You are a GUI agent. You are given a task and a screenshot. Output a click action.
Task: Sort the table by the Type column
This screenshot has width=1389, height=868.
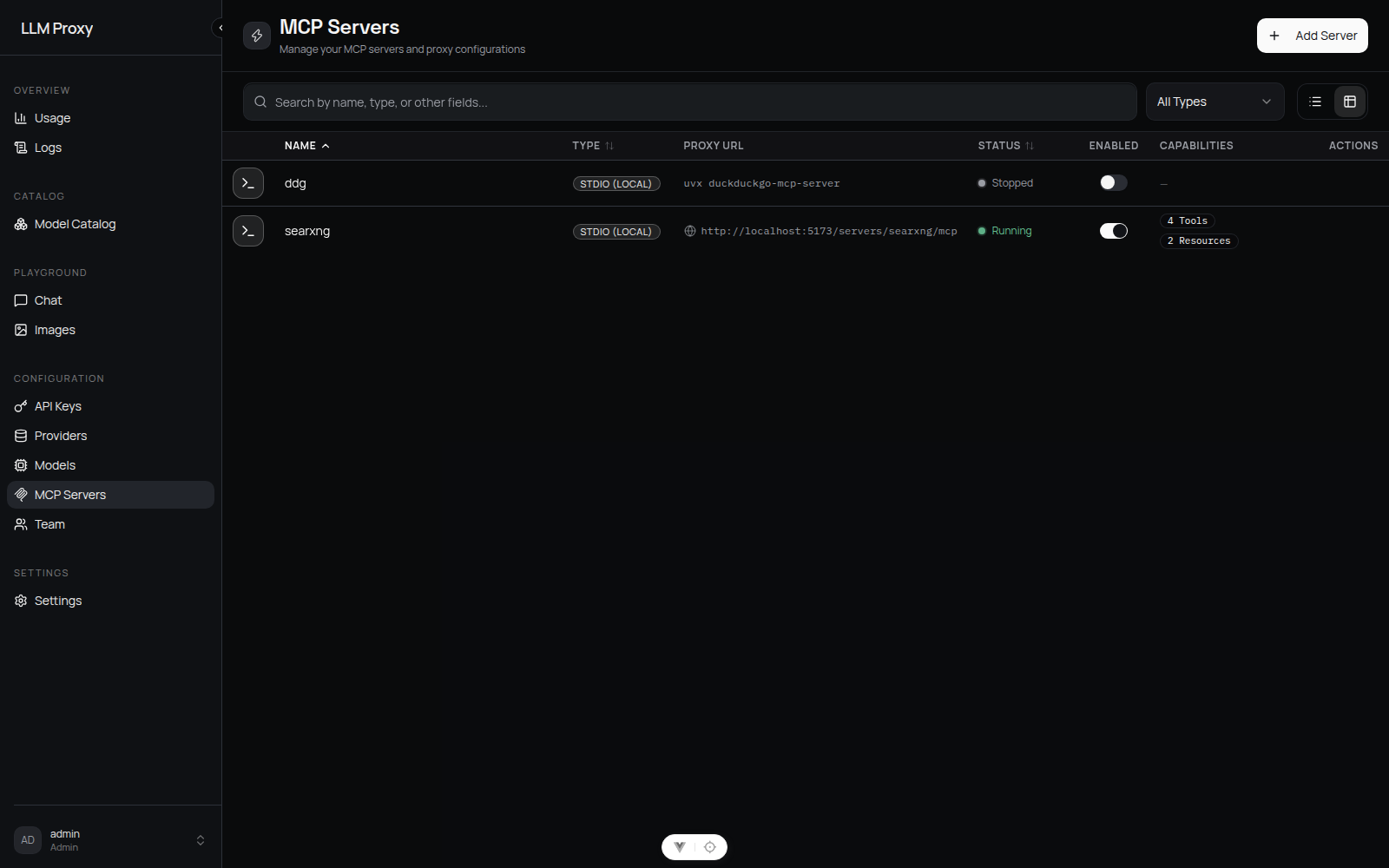tap(593, 146)
